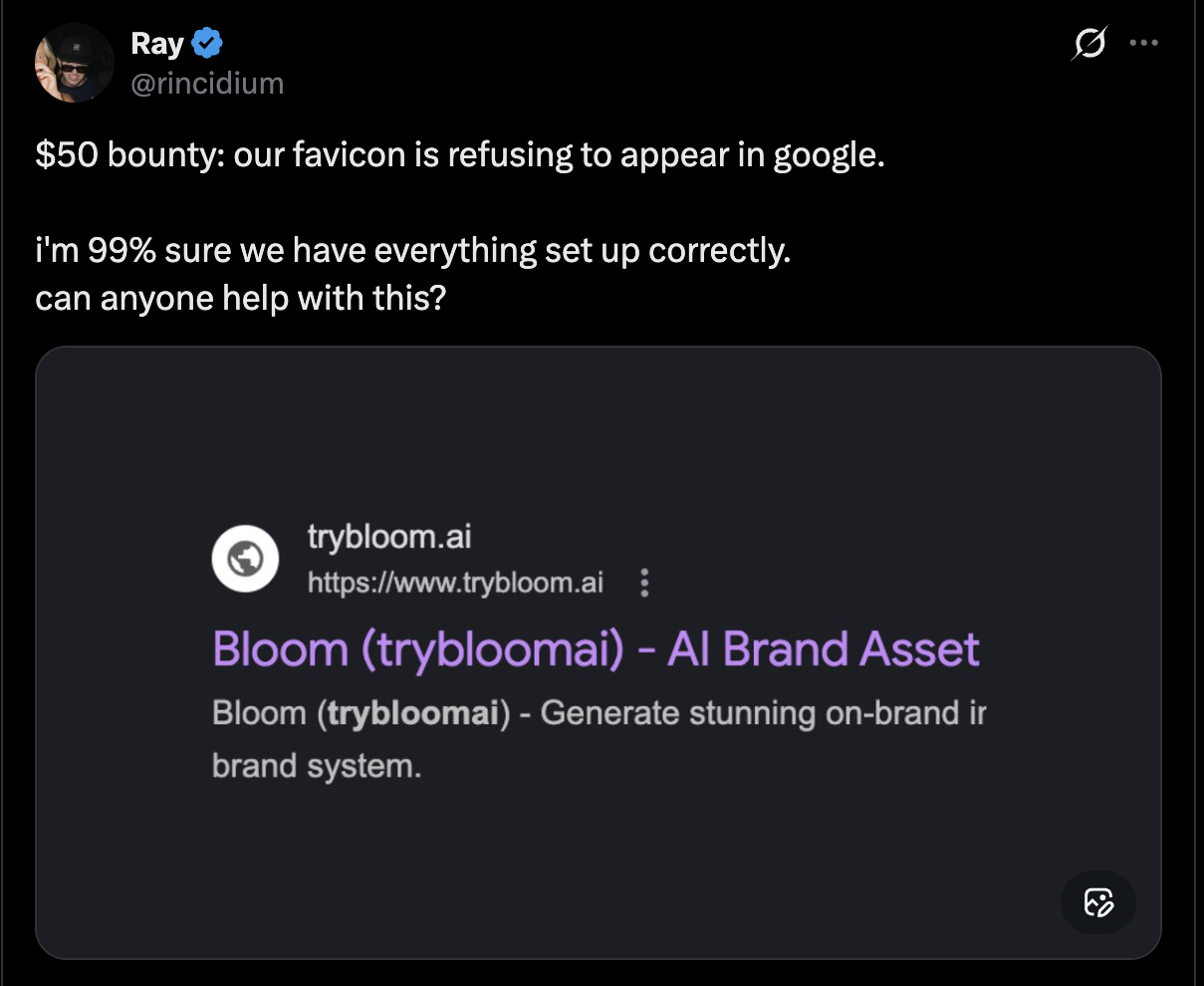The image size is (1204, 986).
Task: Click the trybloom.ai site name
Action: point(389,537)
